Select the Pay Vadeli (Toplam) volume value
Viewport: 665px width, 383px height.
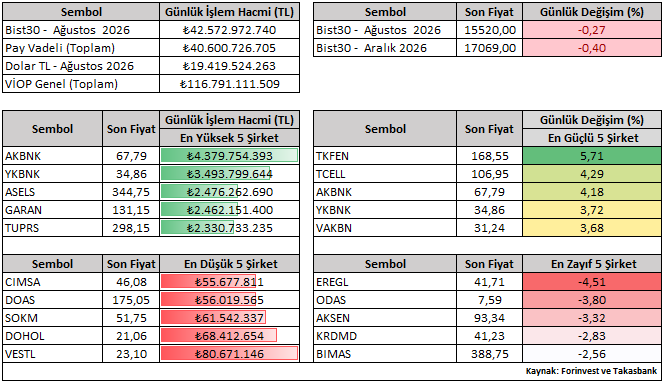(229, 48)
